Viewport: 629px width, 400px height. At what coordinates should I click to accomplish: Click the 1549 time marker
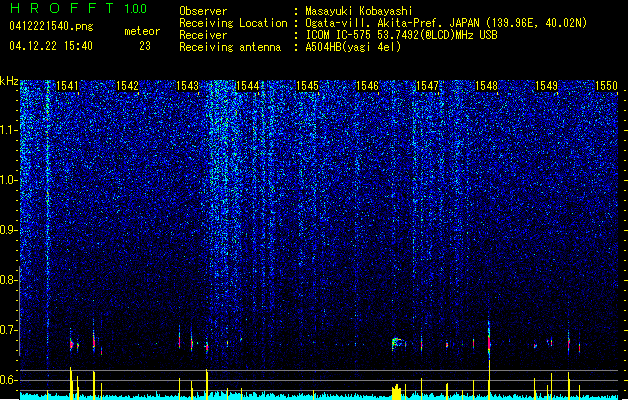[x=546, y=86]
